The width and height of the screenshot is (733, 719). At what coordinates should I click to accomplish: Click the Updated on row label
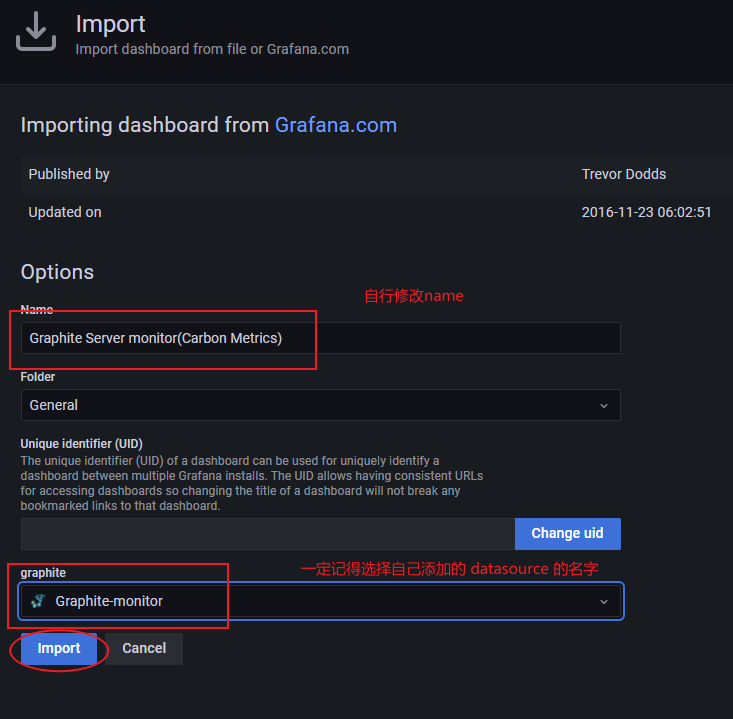[x=65, y=212]
